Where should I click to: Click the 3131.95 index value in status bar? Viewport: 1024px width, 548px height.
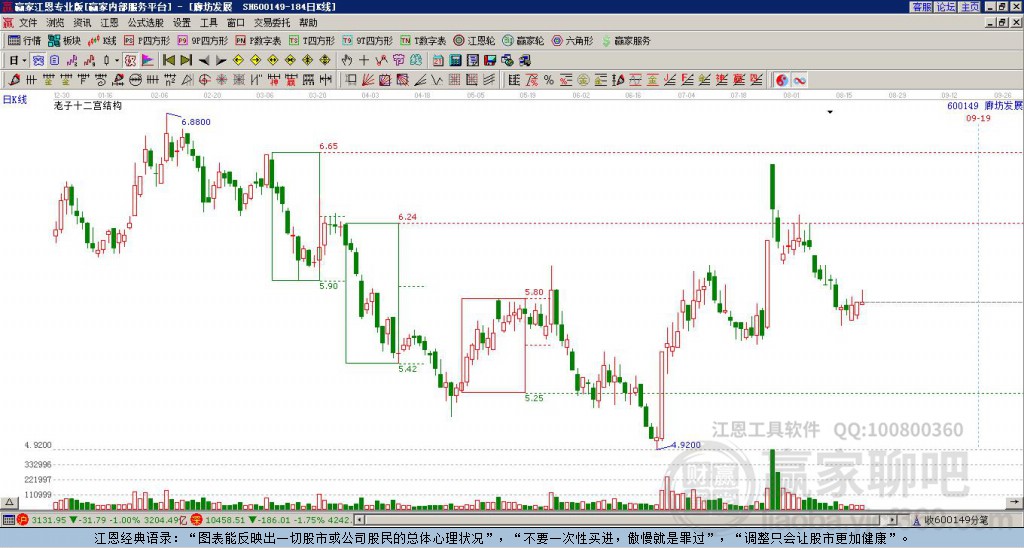tap(48, 520)
